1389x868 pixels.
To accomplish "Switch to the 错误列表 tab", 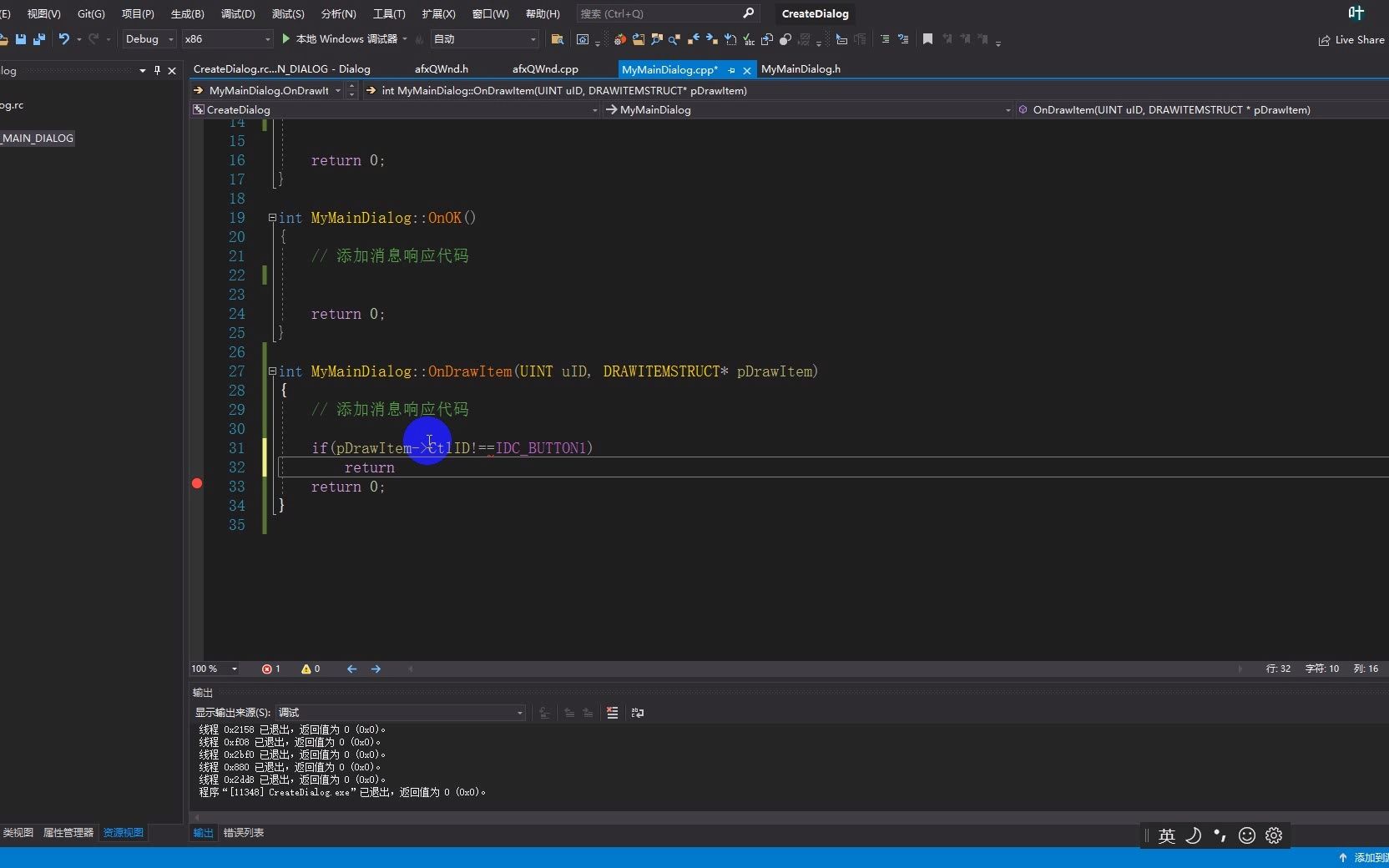I will [244, 833].
